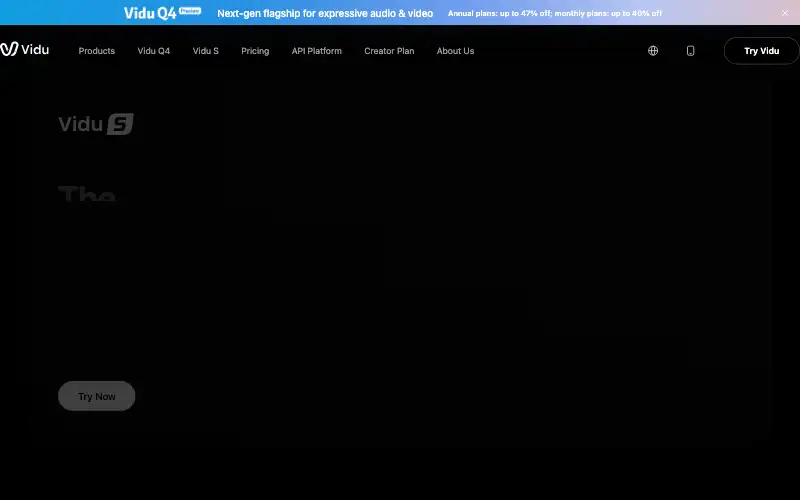Click the Try Now button
The image size is (800, 500).
(96, 396)
